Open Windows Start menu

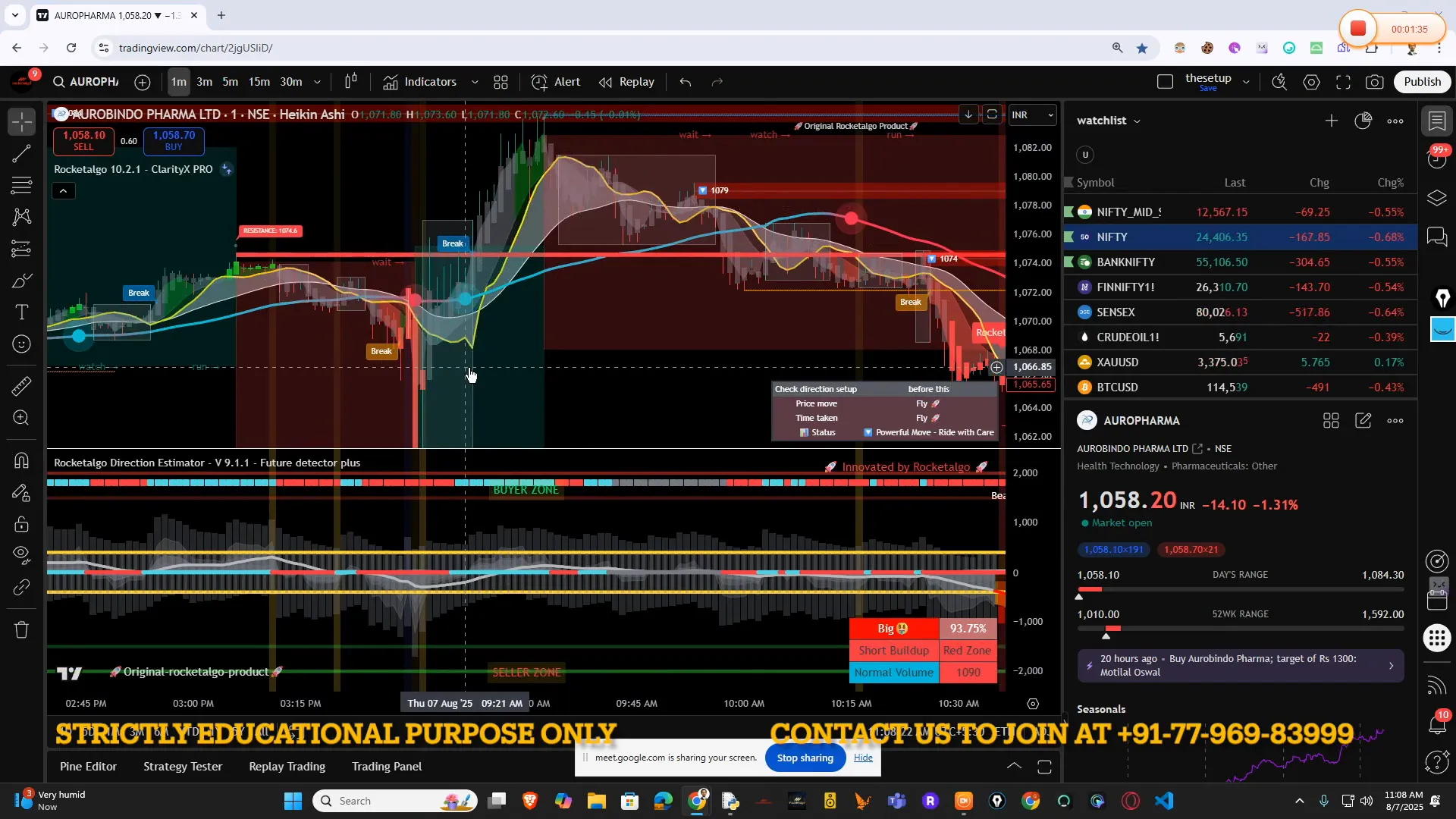(x=293, y=801)
